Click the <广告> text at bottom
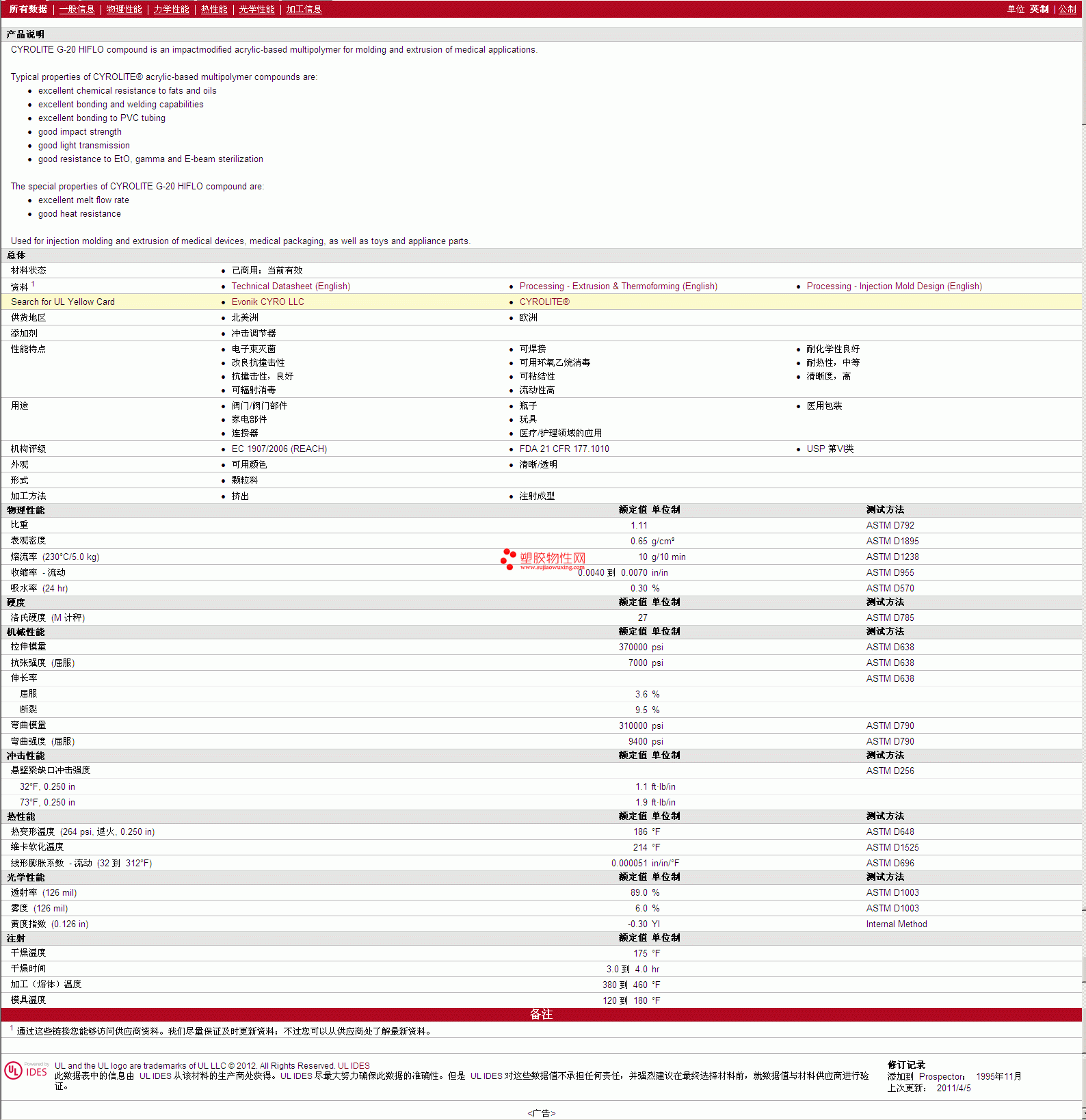This screenshot has height=1120, width=1086. tap(541, 1113)
